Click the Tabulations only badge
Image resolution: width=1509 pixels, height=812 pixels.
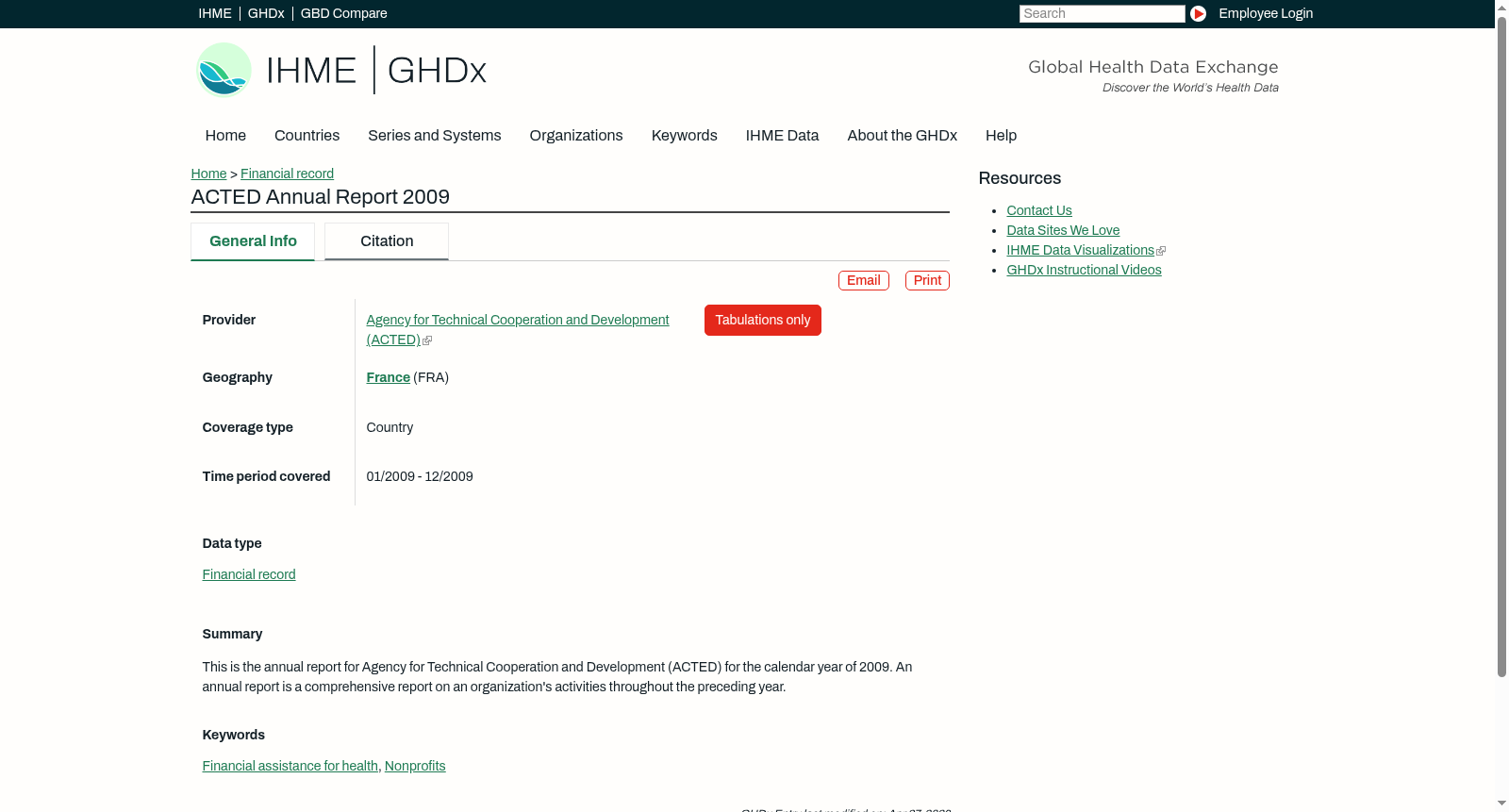point(763,320)
